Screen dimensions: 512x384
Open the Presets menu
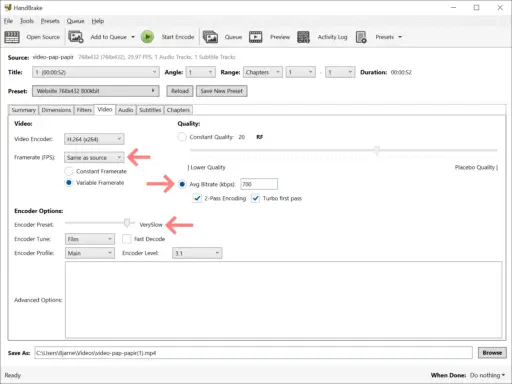tap(50, 21)
